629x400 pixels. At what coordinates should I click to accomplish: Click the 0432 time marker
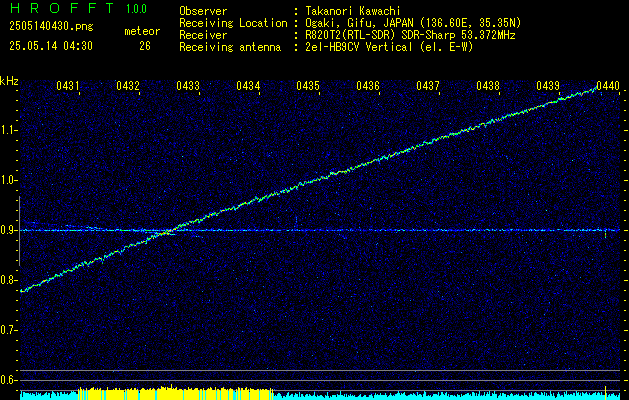128,86
